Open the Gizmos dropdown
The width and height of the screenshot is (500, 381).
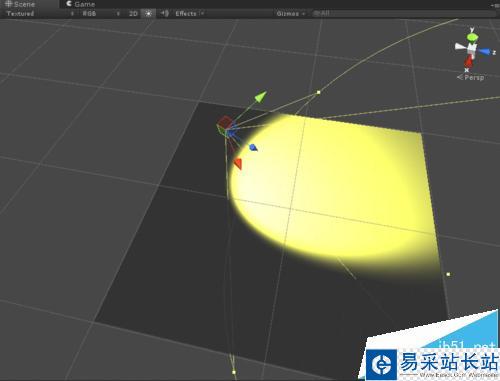click(291, 13)
